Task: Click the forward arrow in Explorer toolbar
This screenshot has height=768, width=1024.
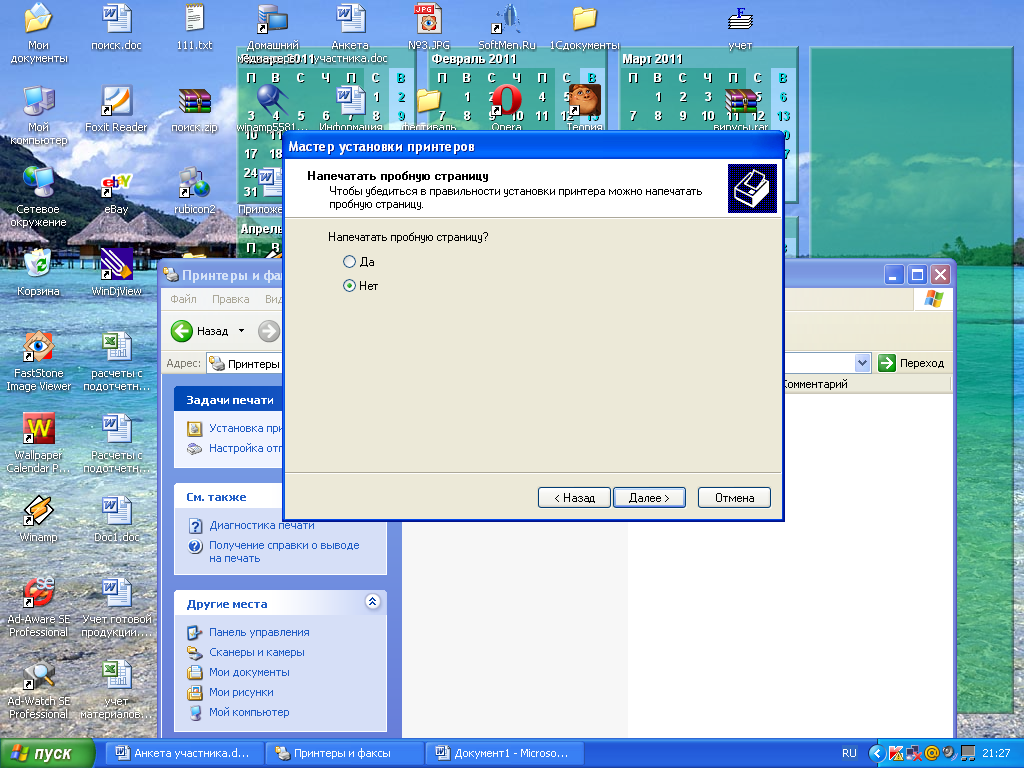Action: [x=268, y=331]
